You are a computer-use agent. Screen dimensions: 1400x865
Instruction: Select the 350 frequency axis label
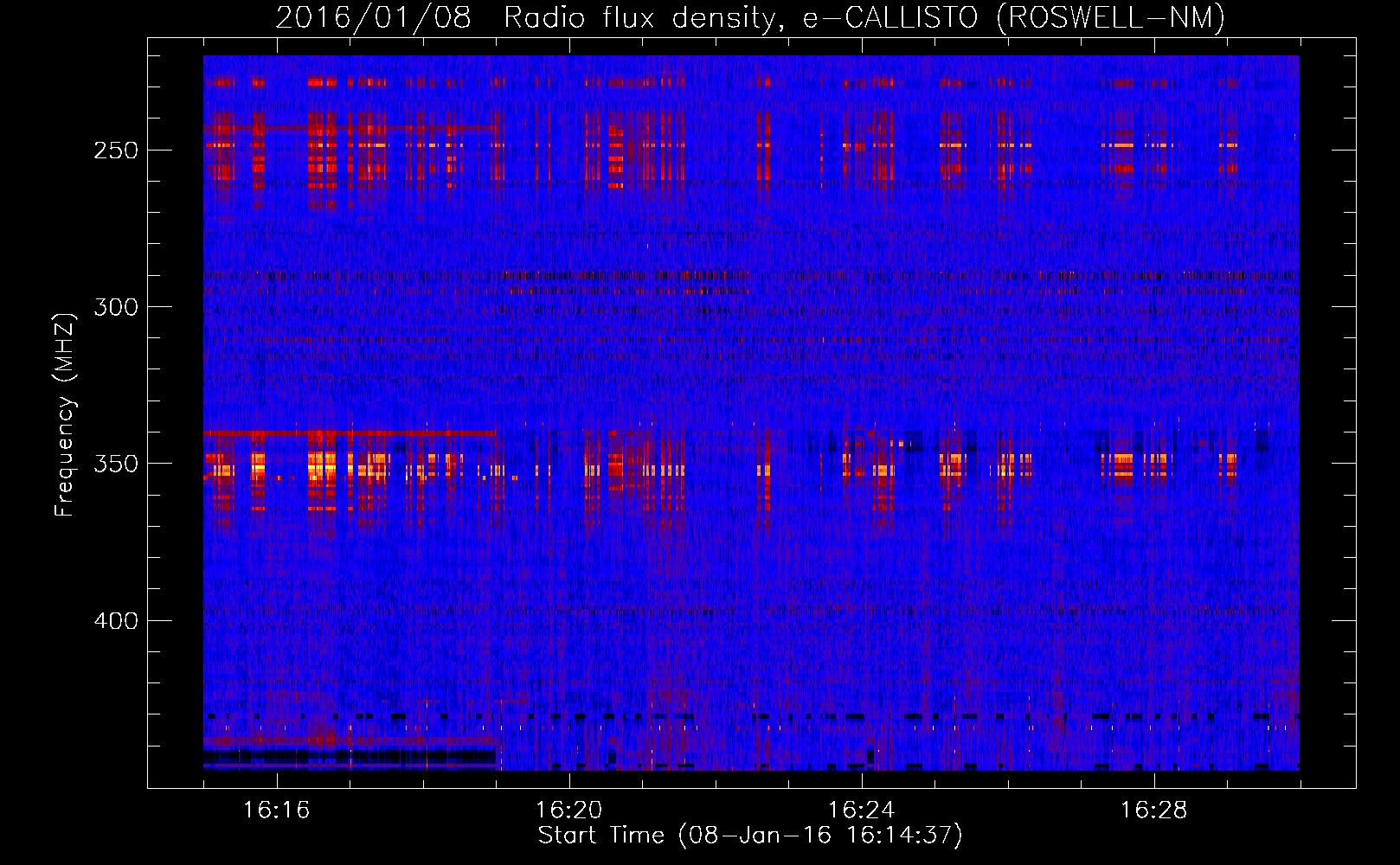pos(116,464)
